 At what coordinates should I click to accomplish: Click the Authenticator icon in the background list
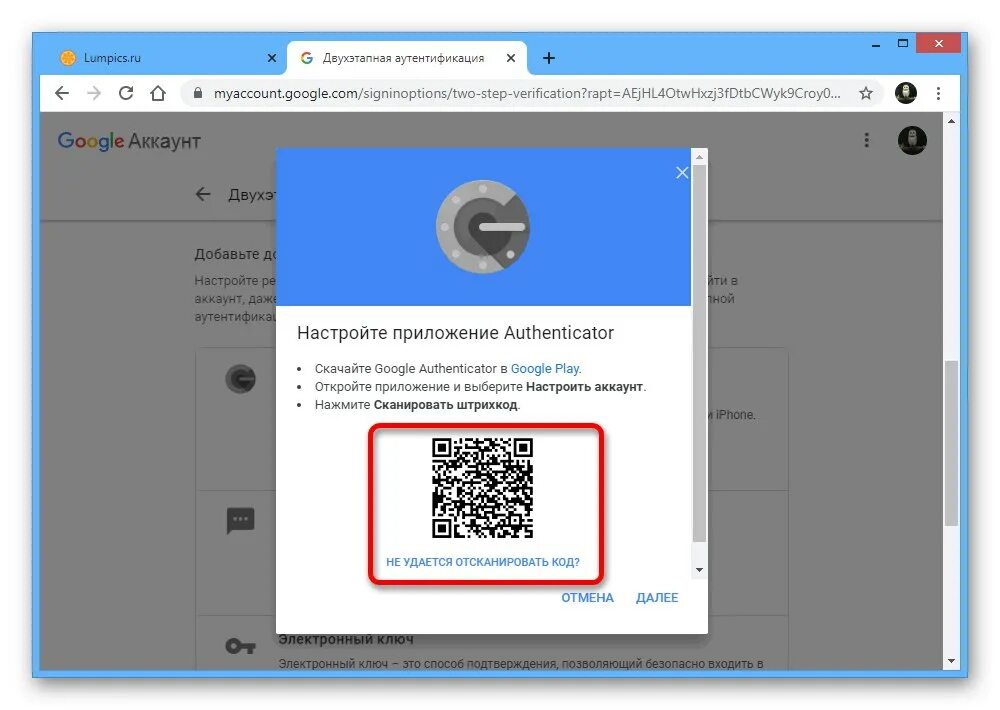(x=240, y=379)
